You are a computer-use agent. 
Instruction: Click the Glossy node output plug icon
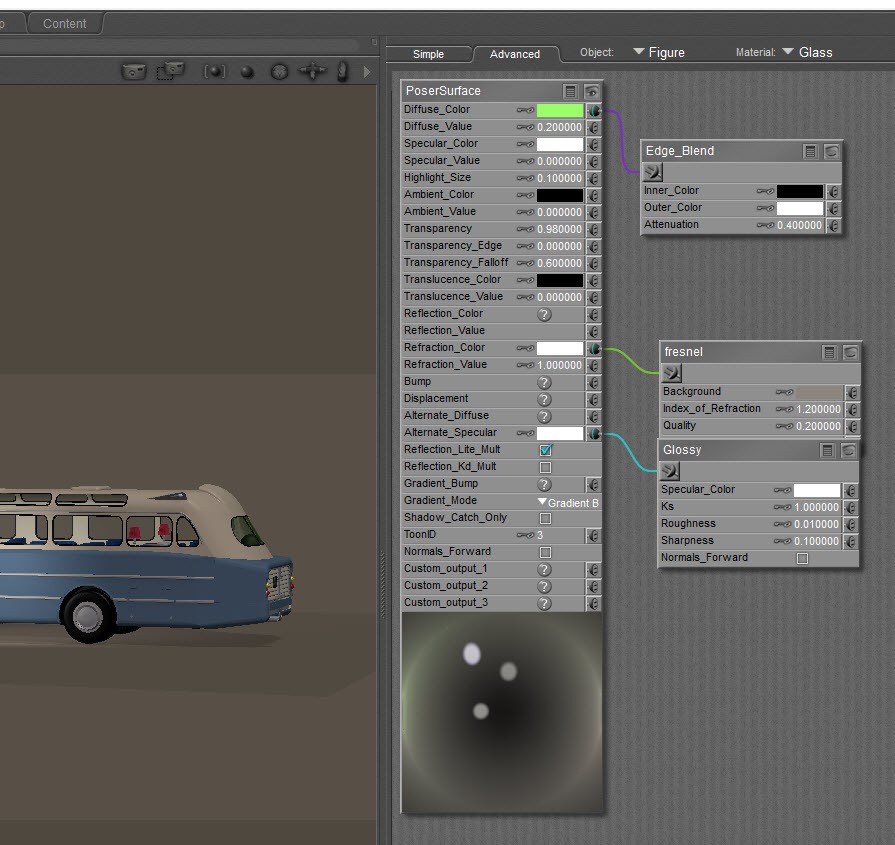tap(670, 471)
